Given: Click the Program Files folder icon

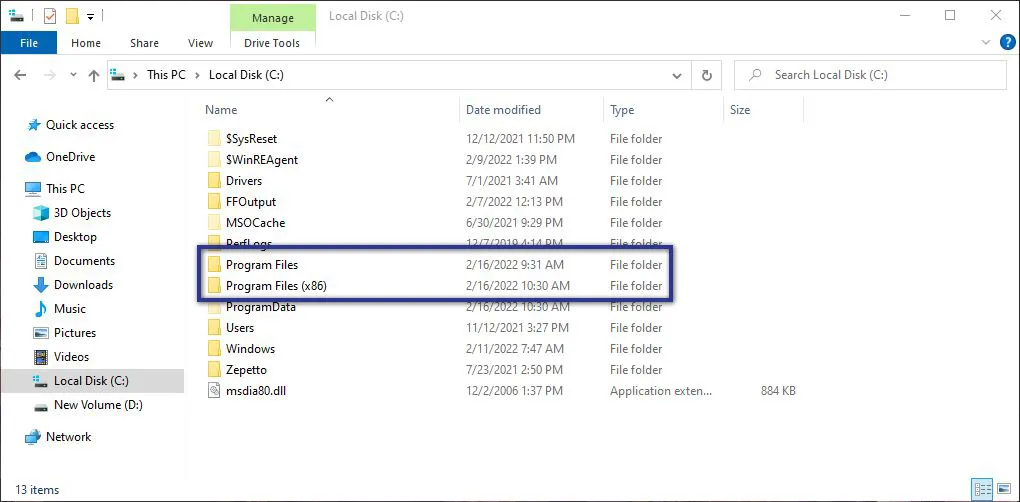Looking at the screenshot, I should coord(215,265).
